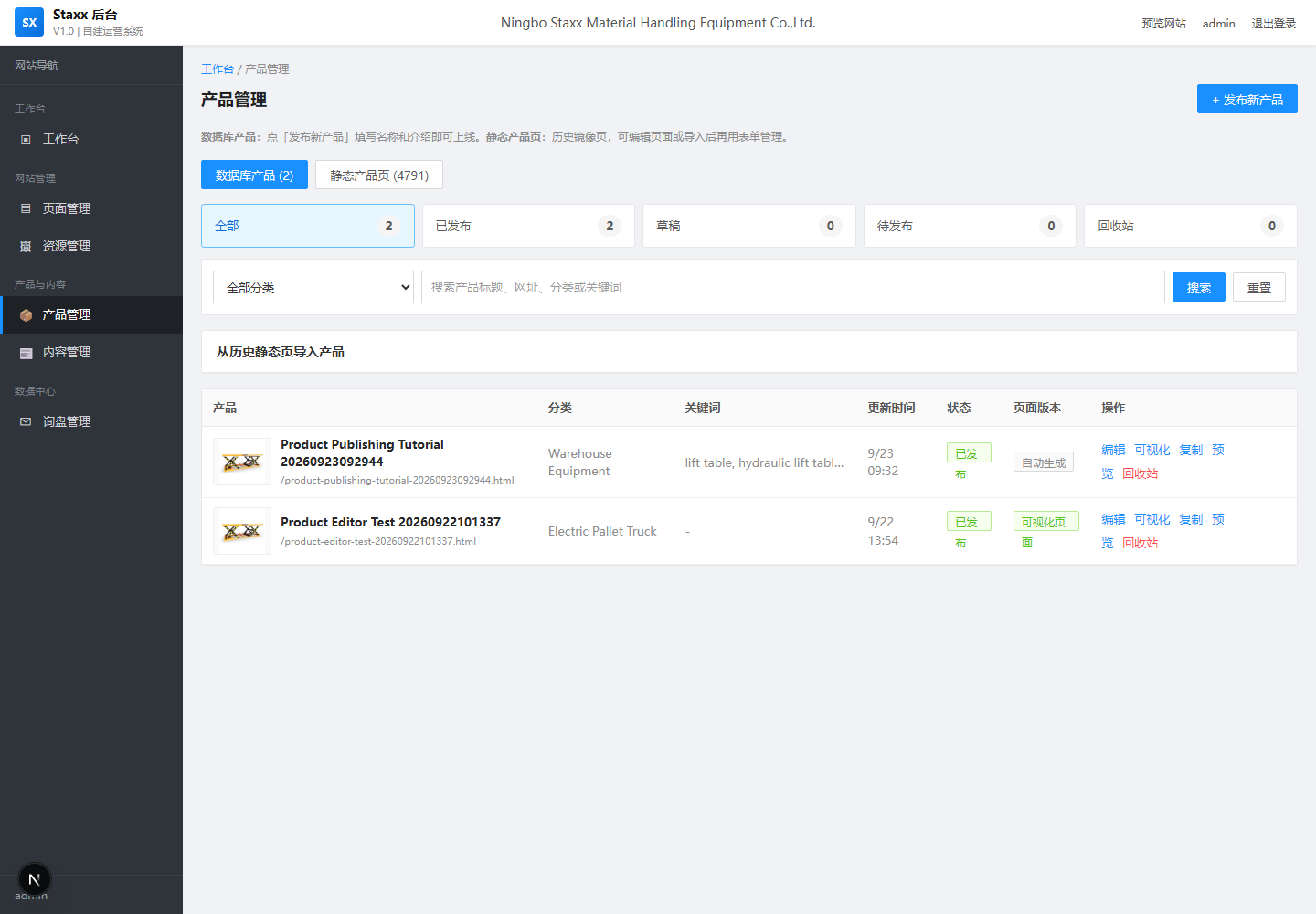Image resolution: width=1316 pixels, height=914 pixels.
Task: Show 草稿 draft products
Action: [x=749, y=226]
